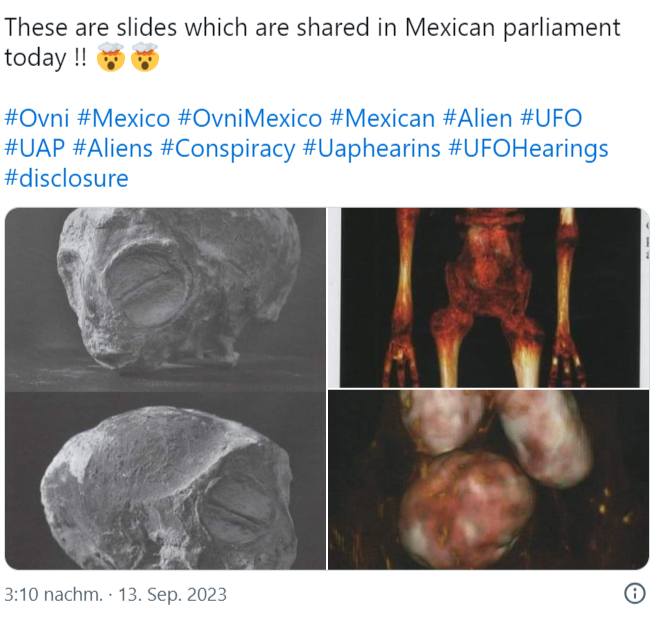Open the #Ovni hashtag

pos(37,118)
